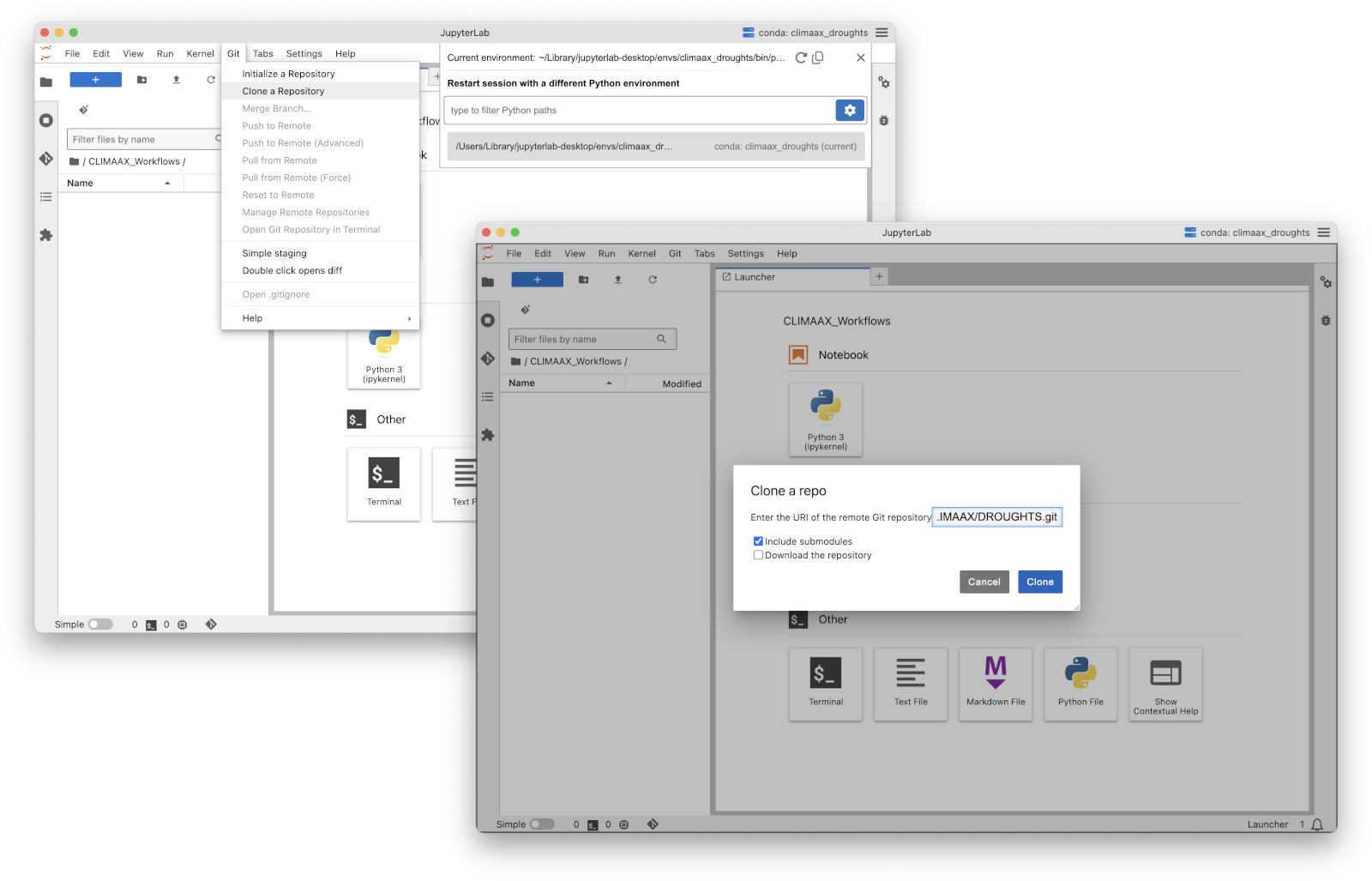Open Kernel menu in back window
This screenshot has width=1372, height=881.
coord(201,53)
